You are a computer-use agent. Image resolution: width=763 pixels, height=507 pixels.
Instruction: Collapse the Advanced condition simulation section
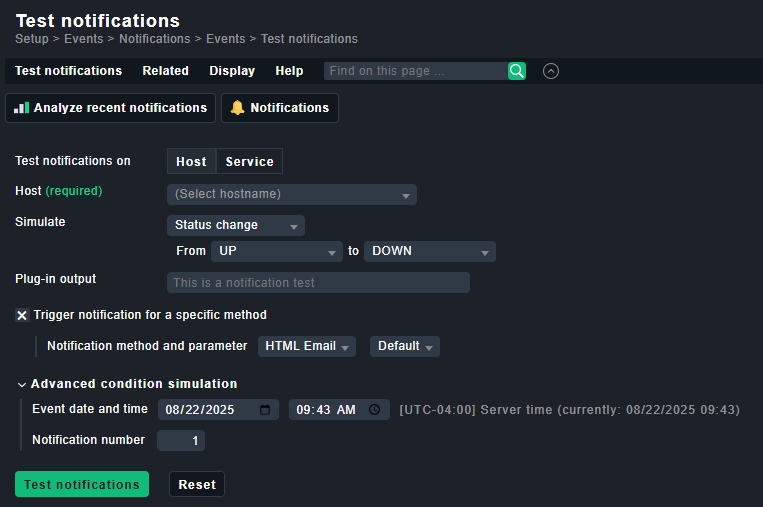[23, 384]
